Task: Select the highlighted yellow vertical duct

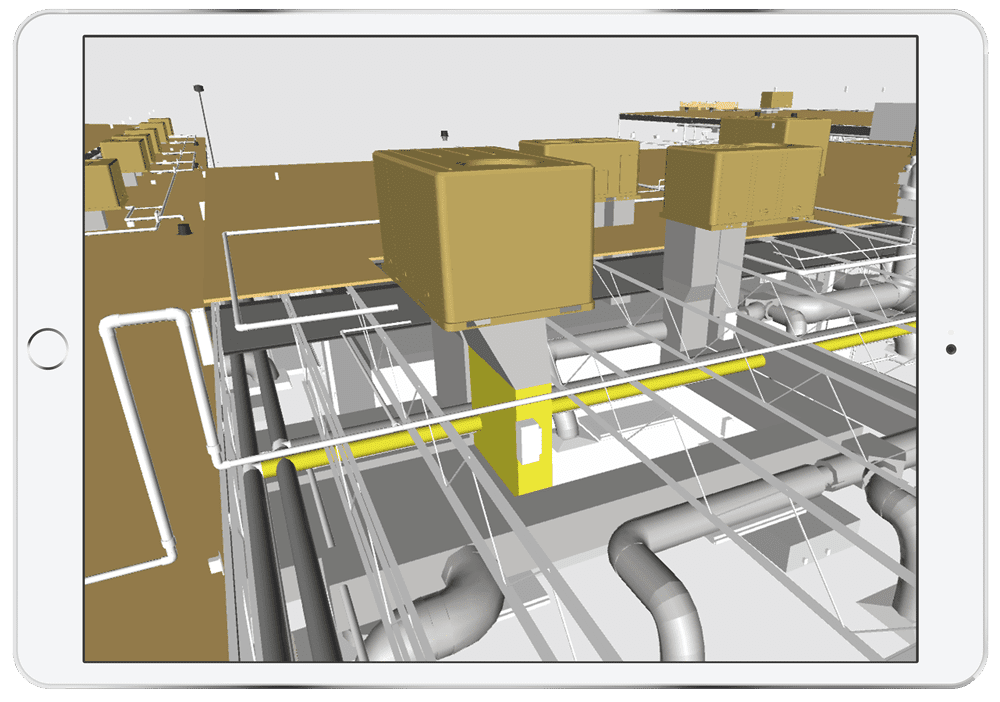Action: 511,421
